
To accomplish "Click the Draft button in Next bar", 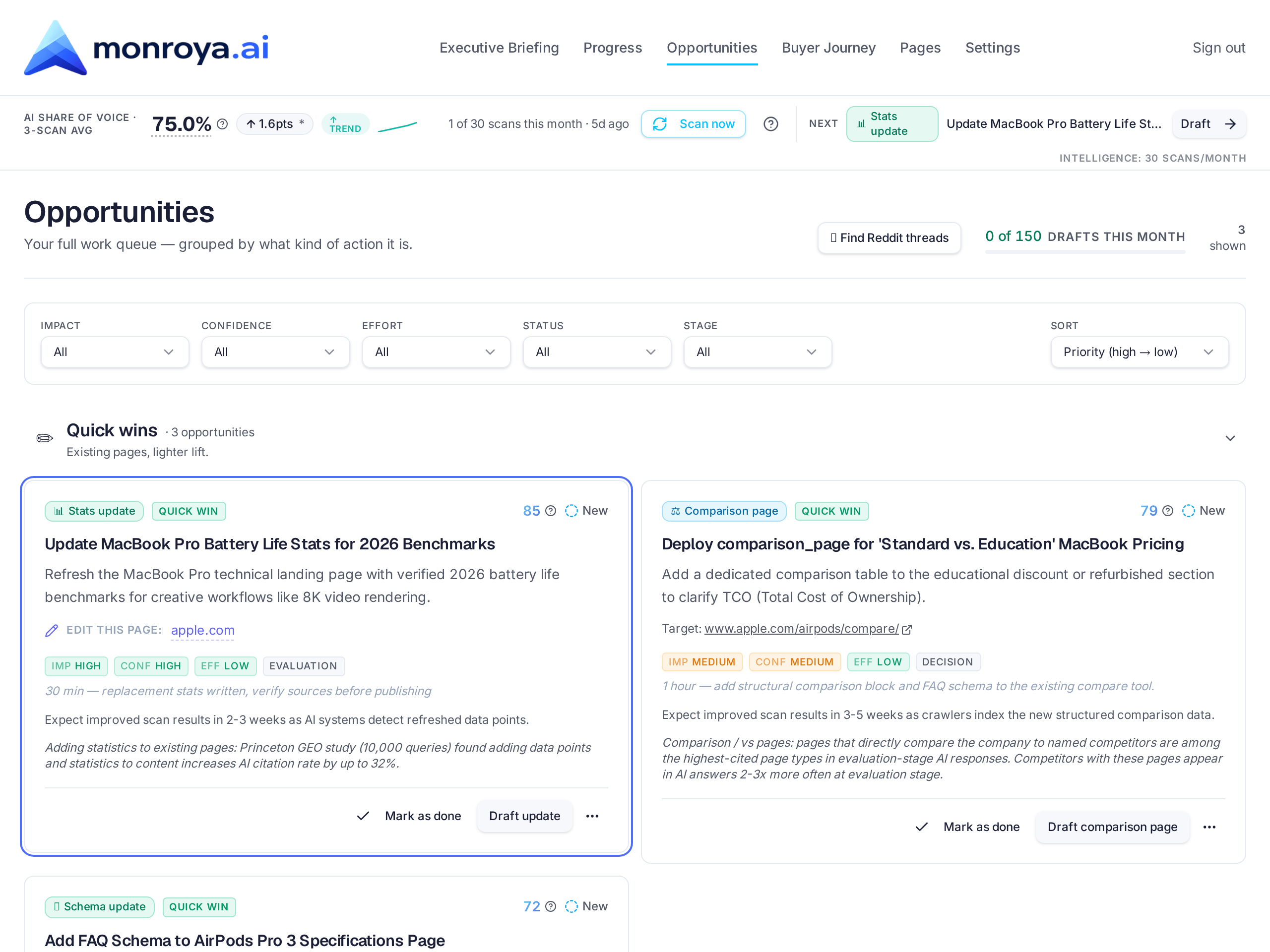I will pos(1208,124).
